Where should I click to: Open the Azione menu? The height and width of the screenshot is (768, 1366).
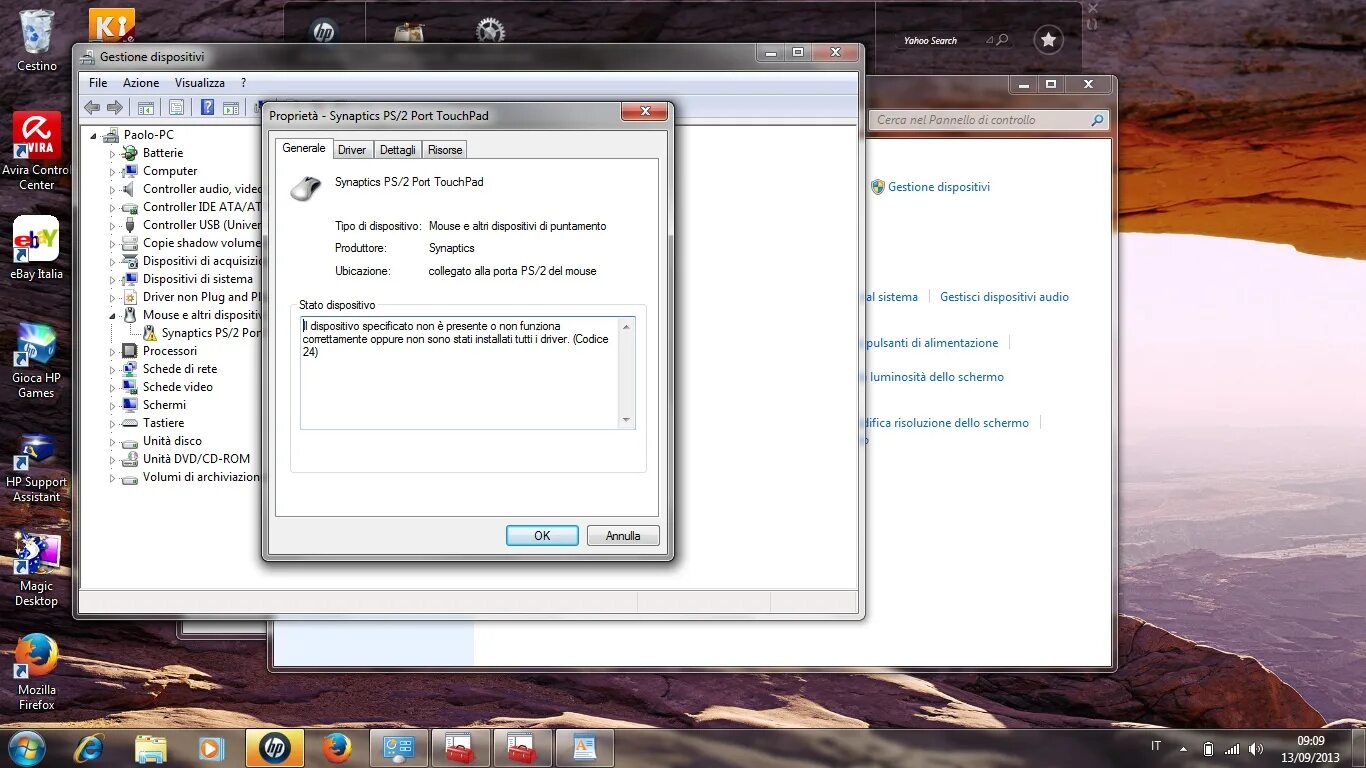pos(141,83)
